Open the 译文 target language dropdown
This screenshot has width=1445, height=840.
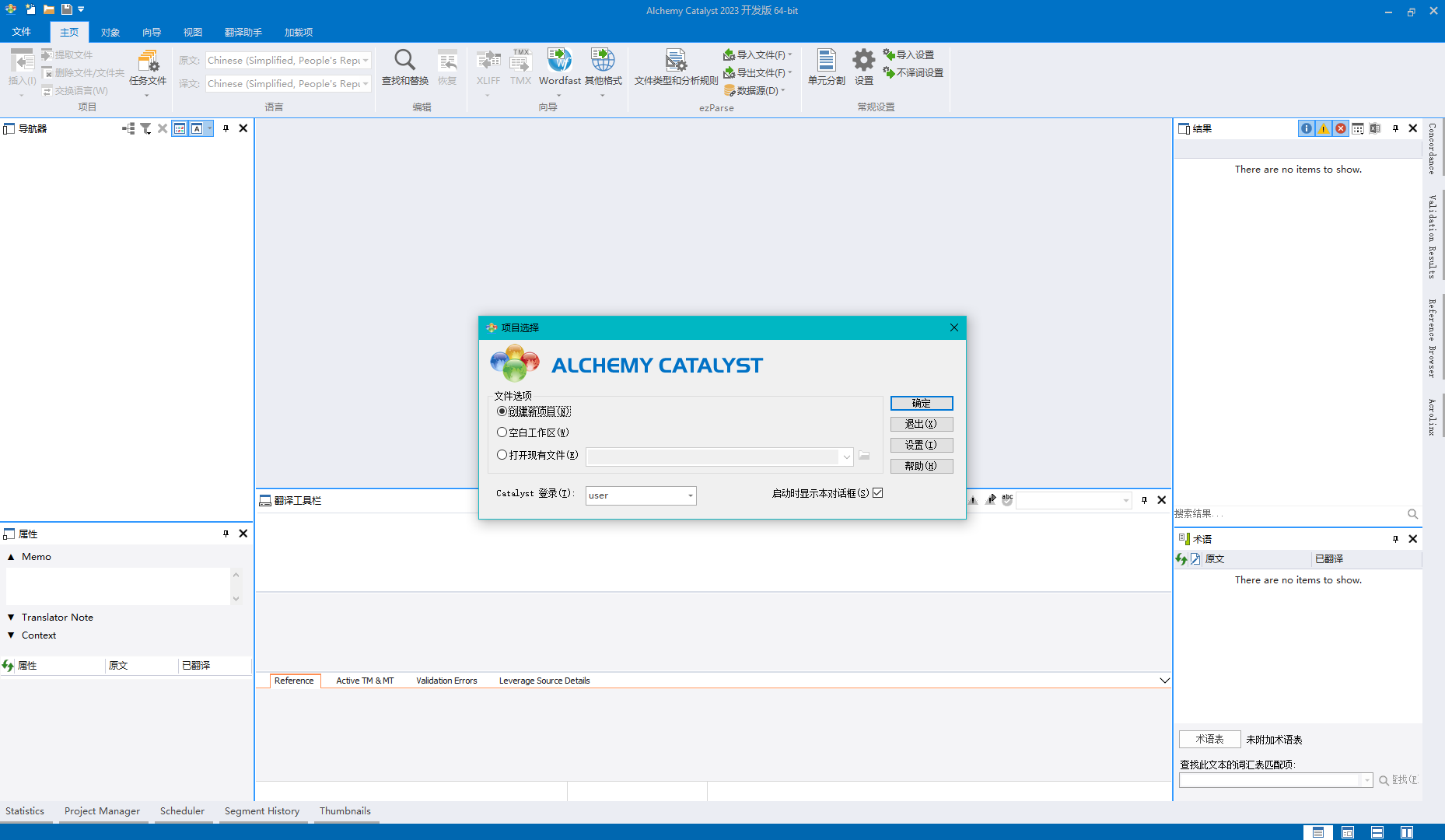click(x=366, y=84)
